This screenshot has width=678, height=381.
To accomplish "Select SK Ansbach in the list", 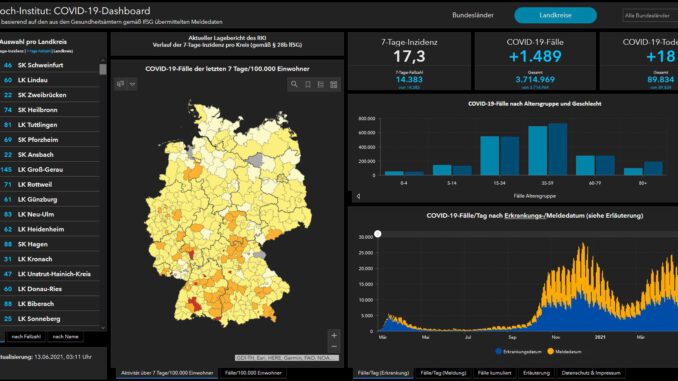I will tap(50, 154).
